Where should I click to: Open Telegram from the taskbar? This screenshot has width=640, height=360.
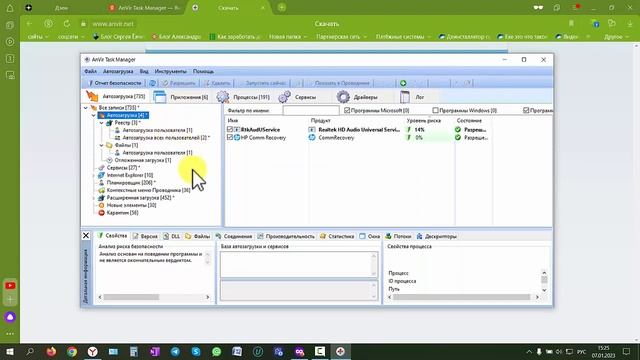click(x=175, y=351)
